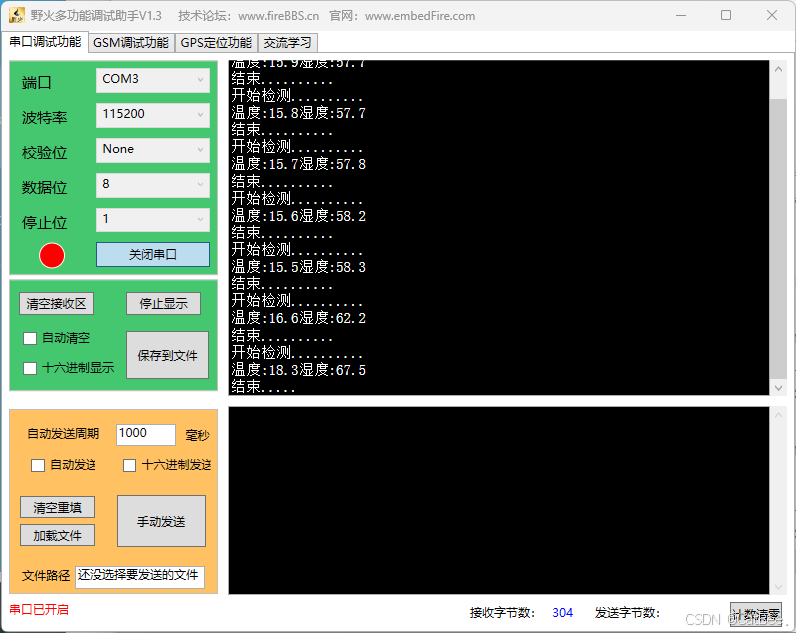Enable the 自动发送 checkbox
796x633 pixels.
(38, 465)
